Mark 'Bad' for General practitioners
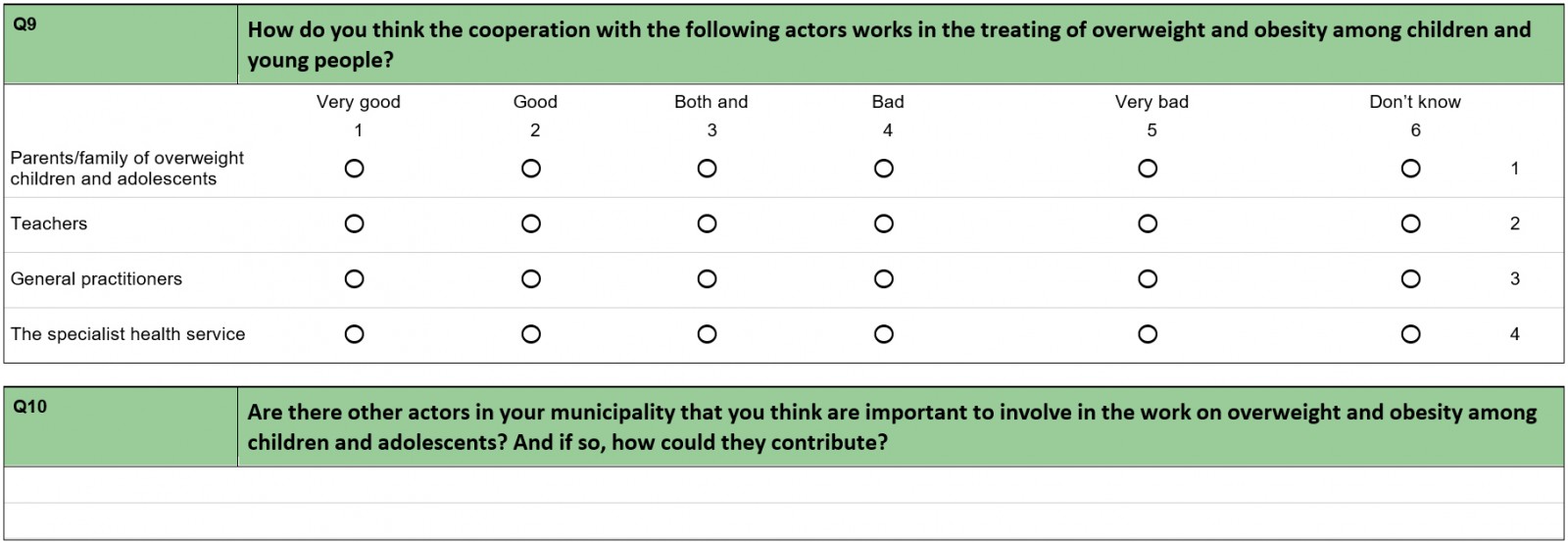 click(884, 279)
